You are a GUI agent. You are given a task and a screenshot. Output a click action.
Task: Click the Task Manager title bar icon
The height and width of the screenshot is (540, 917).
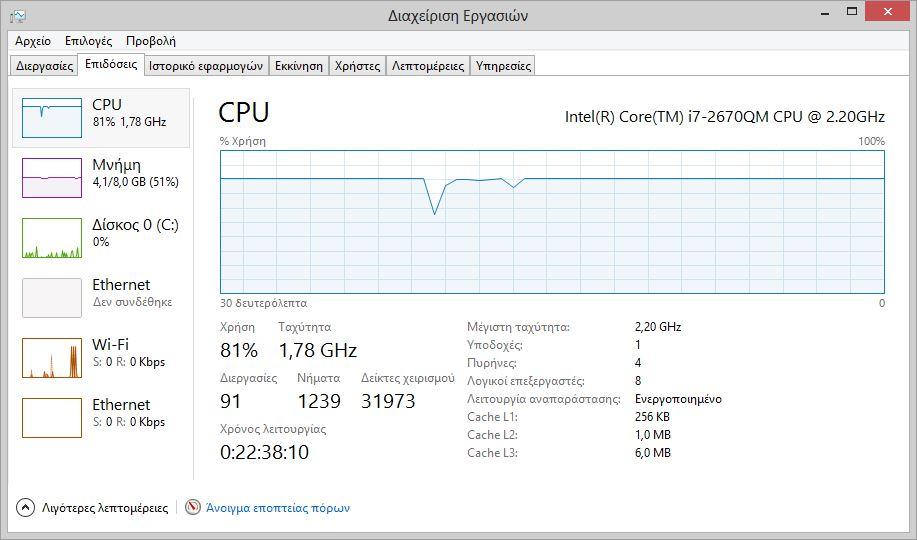pyautogui.click(x=18, y=16)
